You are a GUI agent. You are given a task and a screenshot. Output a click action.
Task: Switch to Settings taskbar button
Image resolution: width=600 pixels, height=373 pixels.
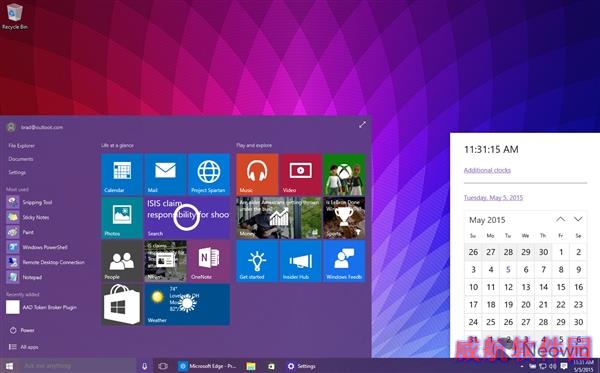(302, 366)
